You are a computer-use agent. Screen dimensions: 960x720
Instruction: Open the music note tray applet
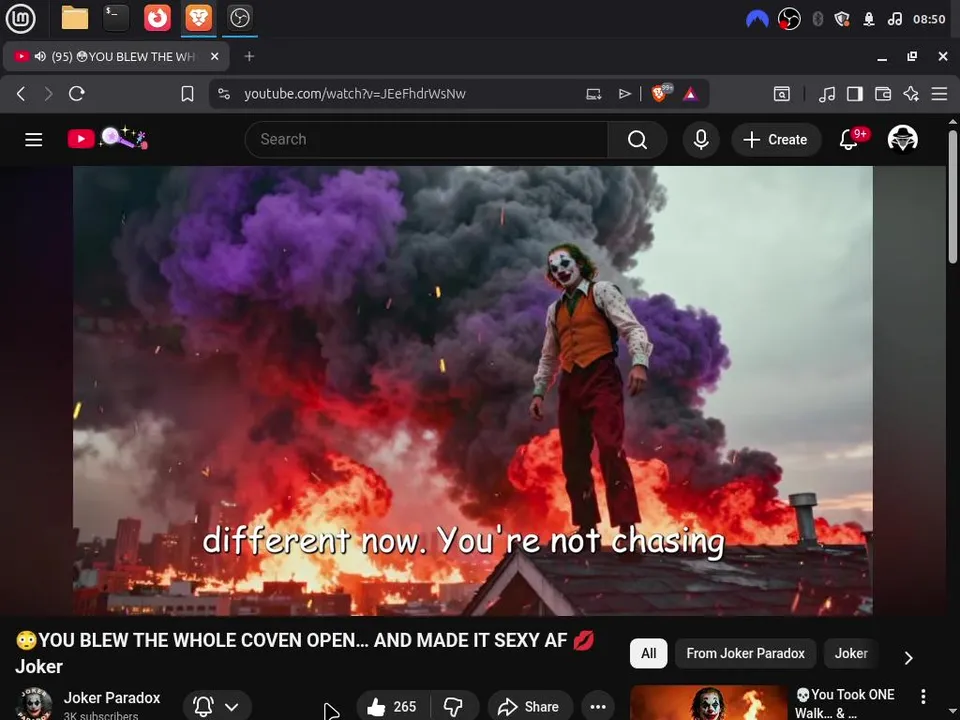pos(894,19)
